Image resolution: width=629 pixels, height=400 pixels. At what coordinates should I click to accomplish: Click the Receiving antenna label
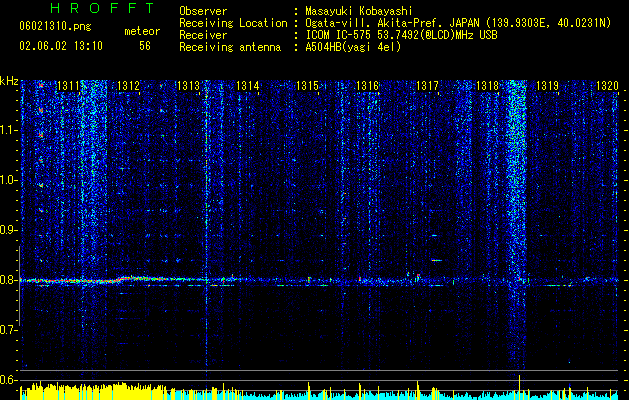(x=230, y=47)
